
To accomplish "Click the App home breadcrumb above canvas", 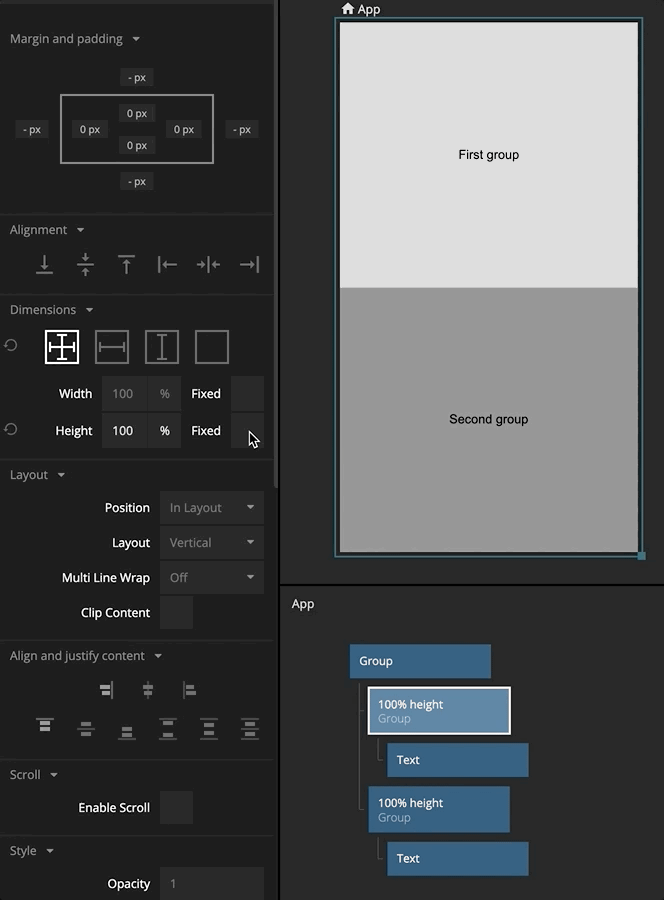I will (x=361, y=9).
